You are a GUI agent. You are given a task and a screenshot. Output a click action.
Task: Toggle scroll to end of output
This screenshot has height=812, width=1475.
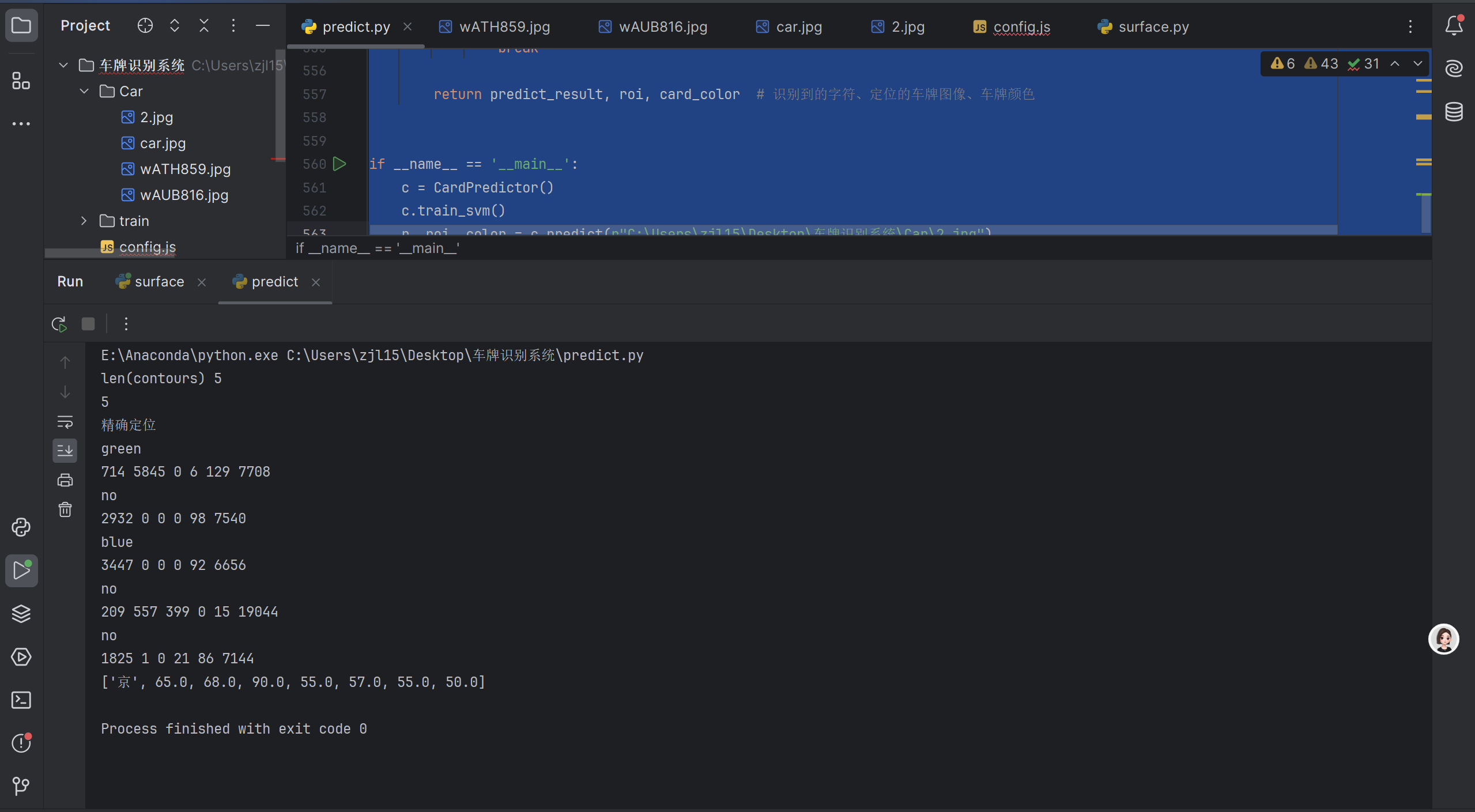[65, 450]
